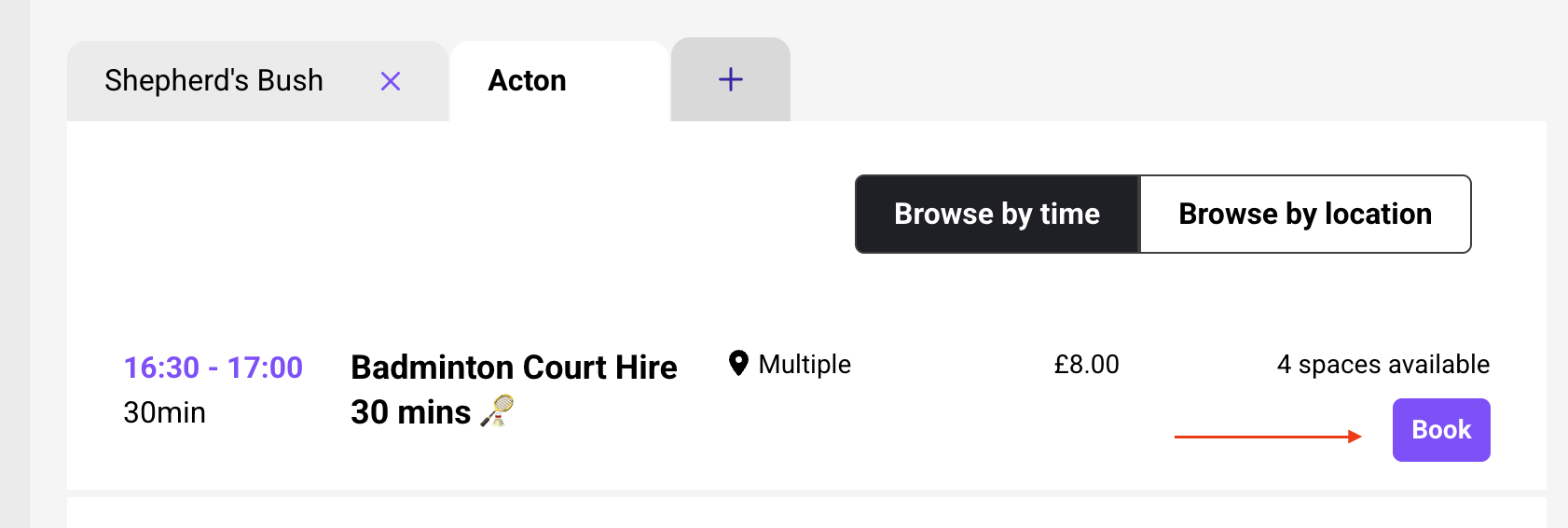1568x528 pixels.
Task: Add a new location tab with plus
Action: click(731, 79)
